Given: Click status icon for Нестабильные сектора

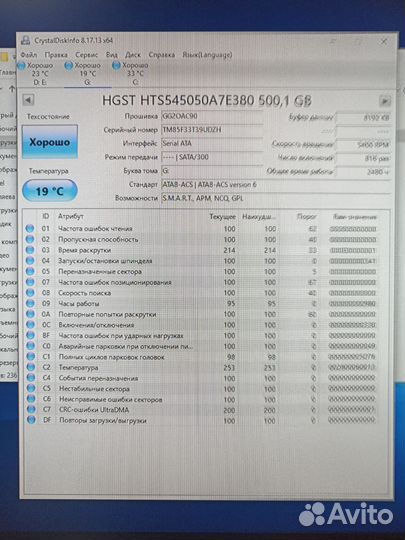Looking at the screenshot, I should click(31, 388).
